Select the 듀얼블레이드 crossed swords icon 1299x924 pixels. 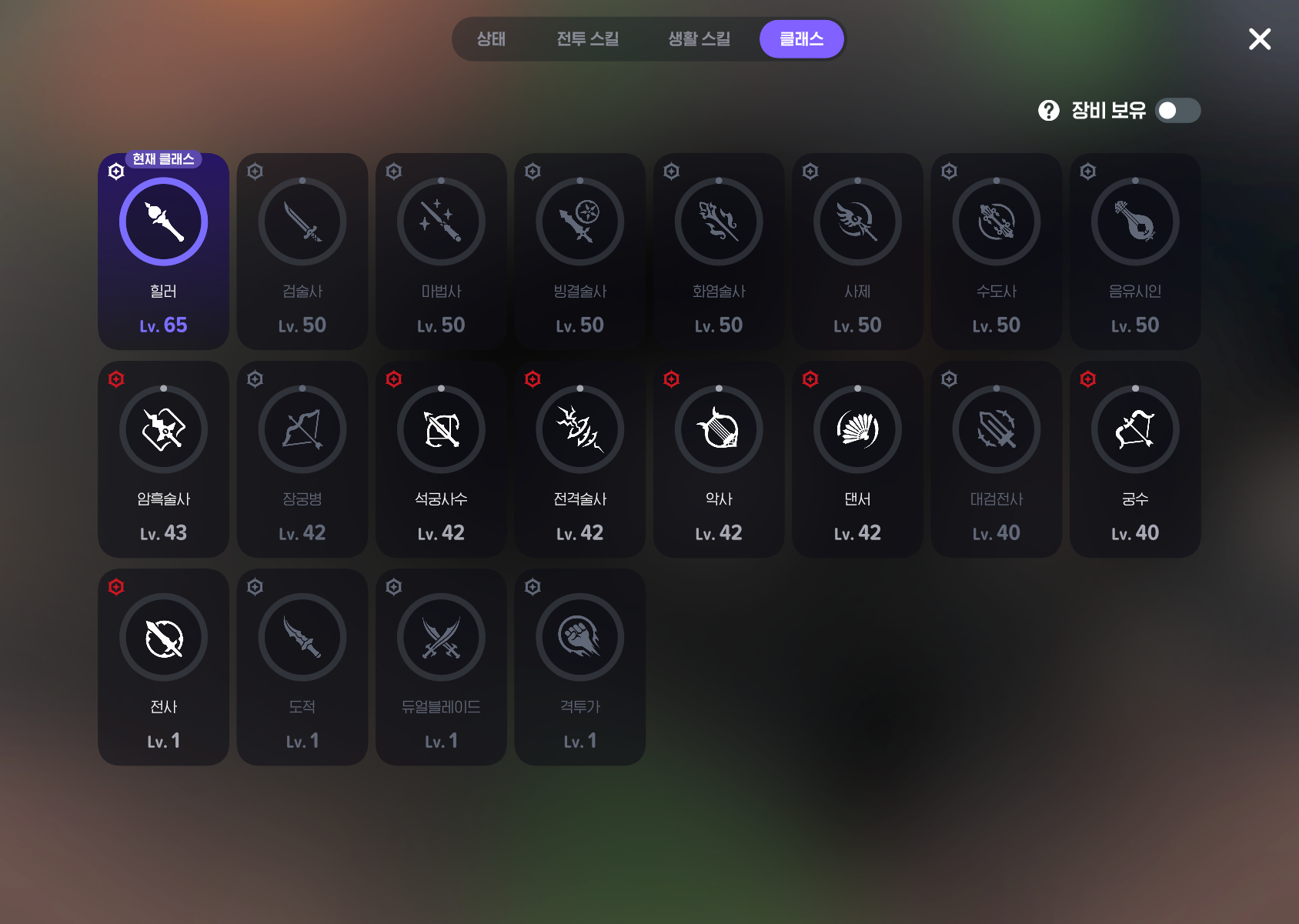(x=441, y=637)
